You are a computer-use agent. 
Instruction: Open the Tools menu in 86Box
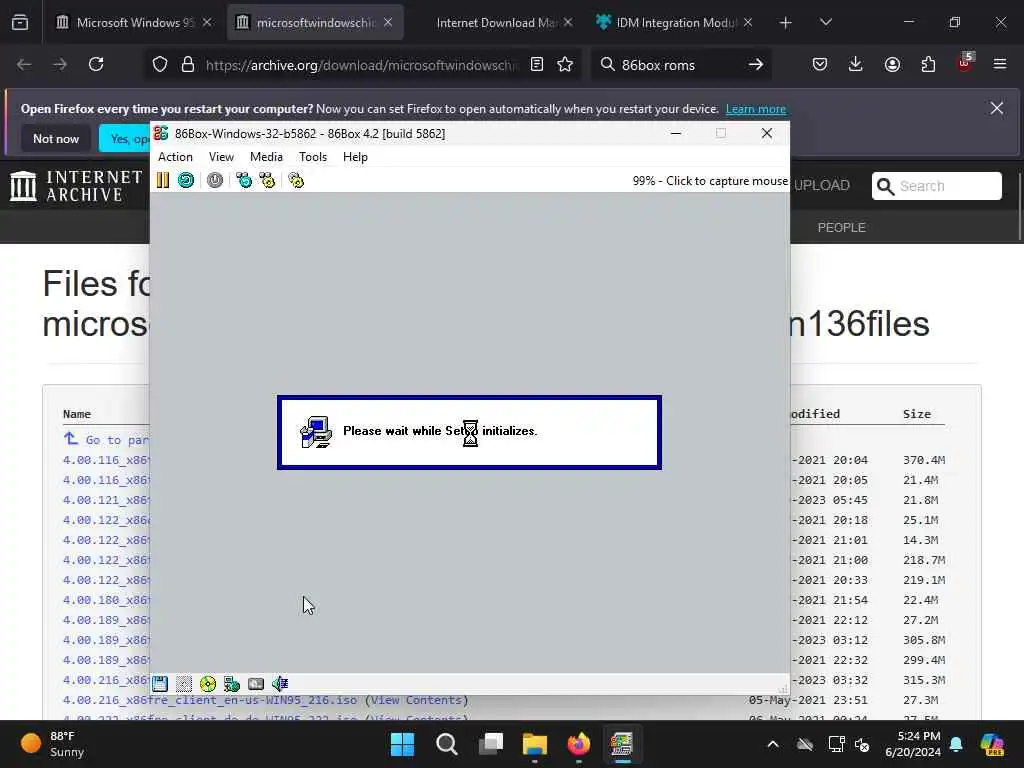(313, 157)
